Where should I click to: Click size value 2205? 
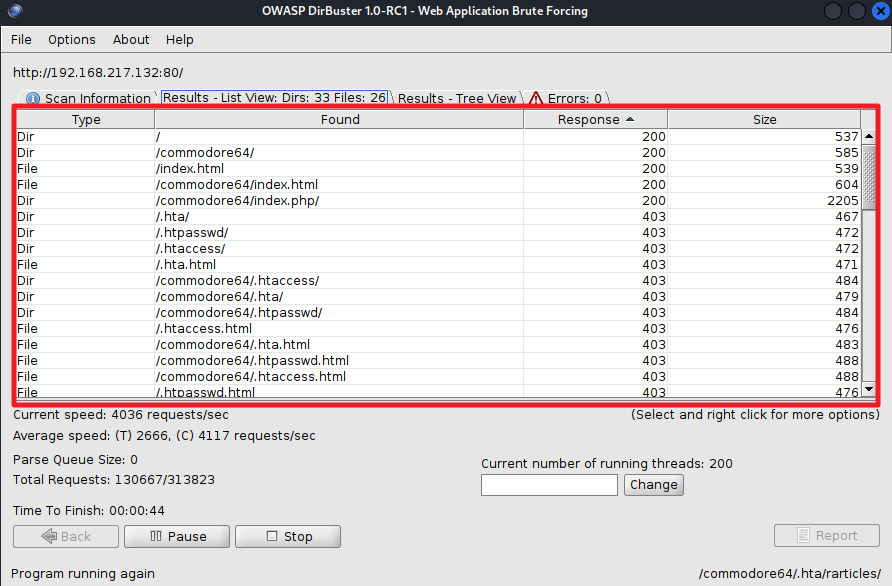[x=843, y=200]
